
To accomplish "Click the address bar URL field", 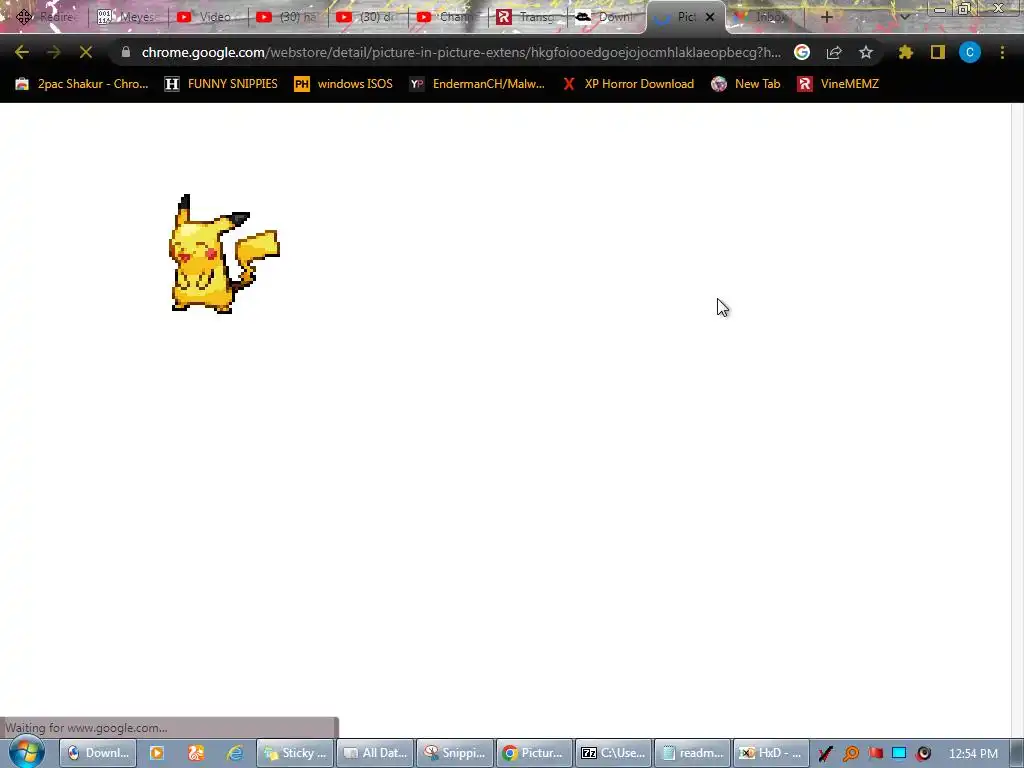I will point(460,52).
